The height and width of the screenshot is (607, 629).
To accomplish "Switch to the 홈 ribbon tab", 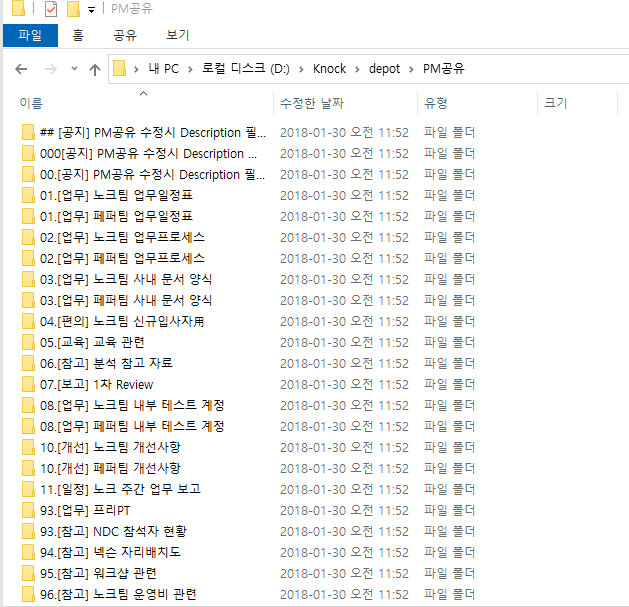I will pos(78,35).
